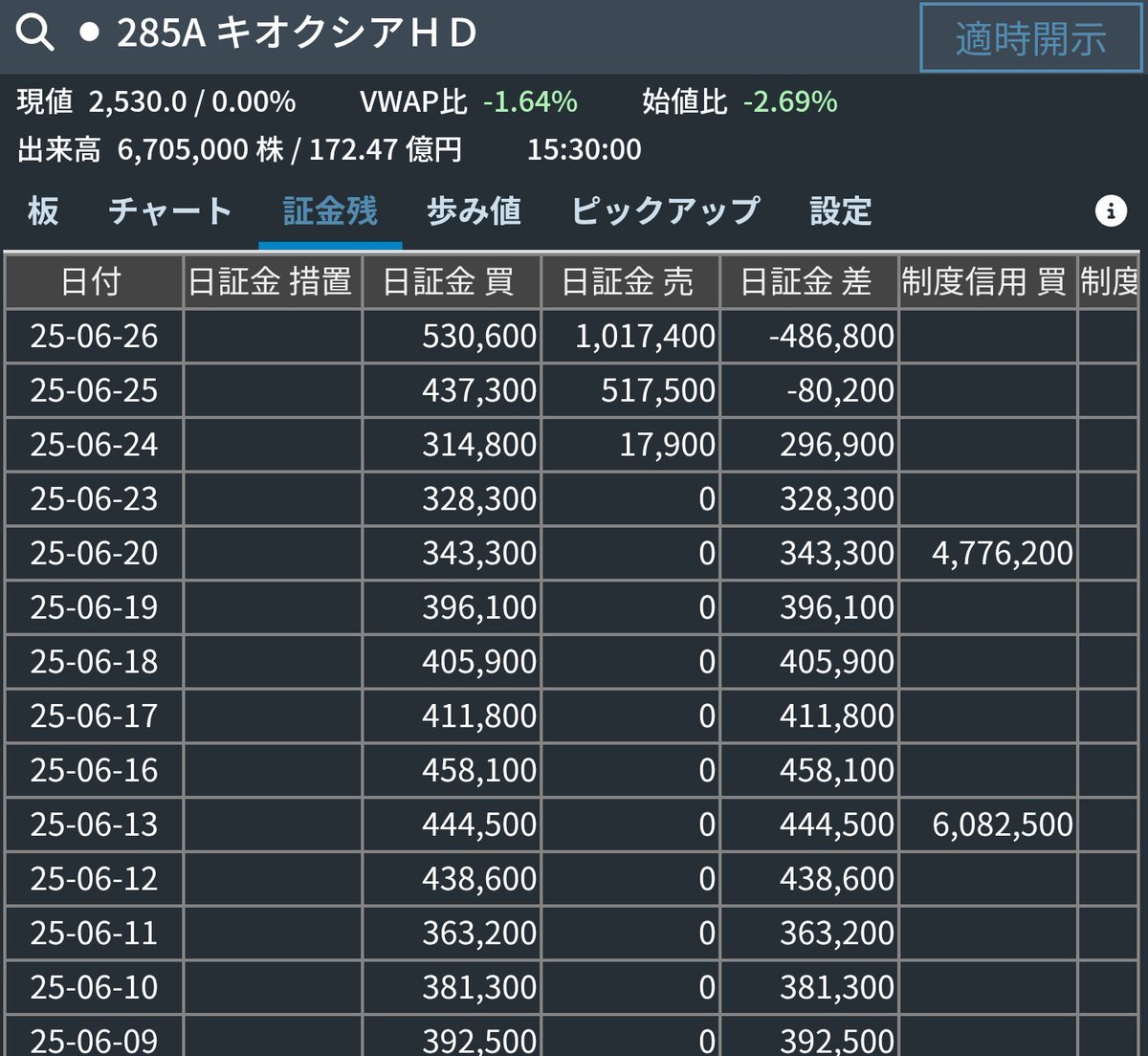Viewport: 1148px width, 1056px height.
Task: Open the 適時開示 disclosure button
Action: point(1030,38)
